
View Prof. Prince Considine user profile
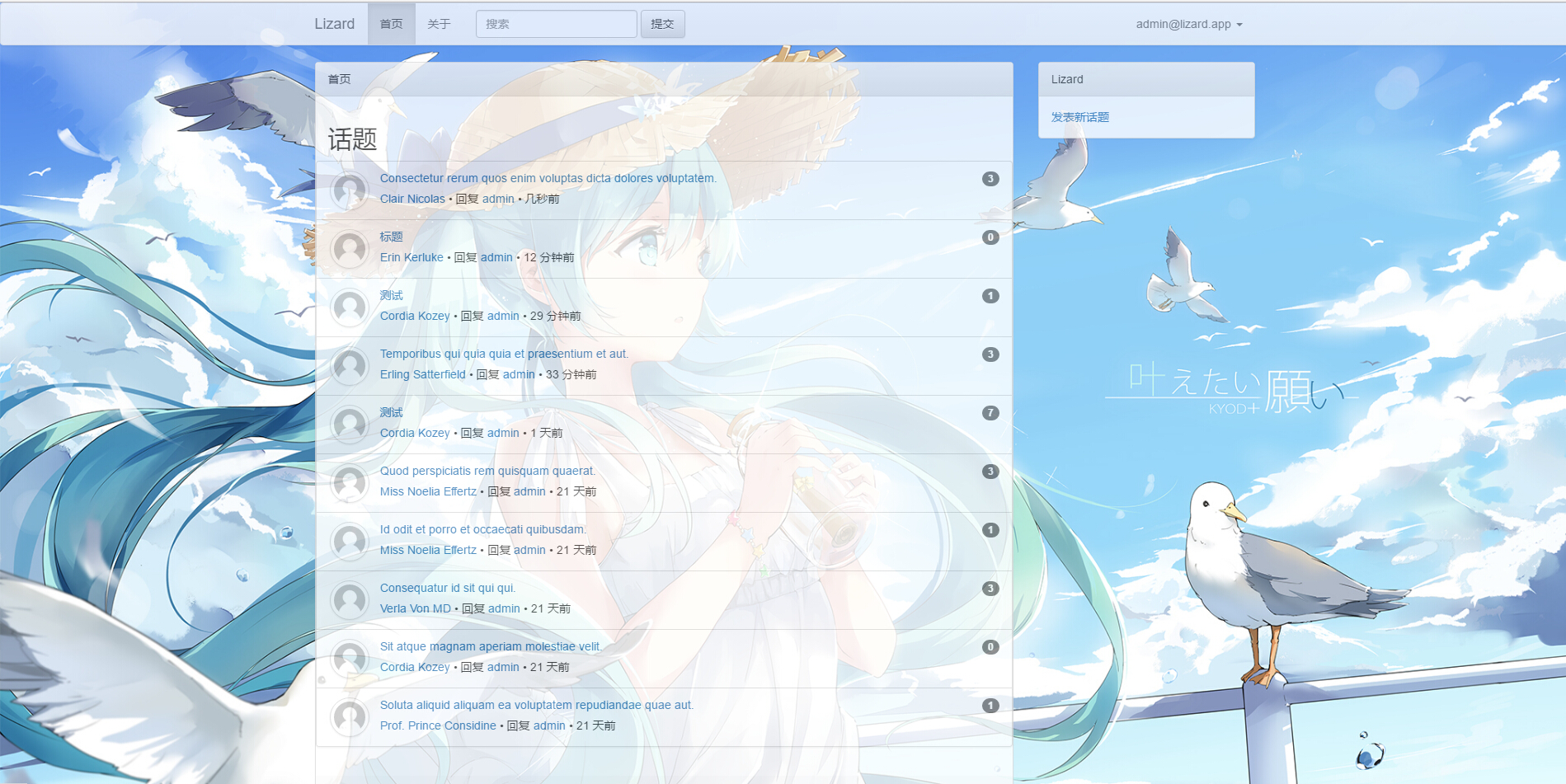click(438, 725)
